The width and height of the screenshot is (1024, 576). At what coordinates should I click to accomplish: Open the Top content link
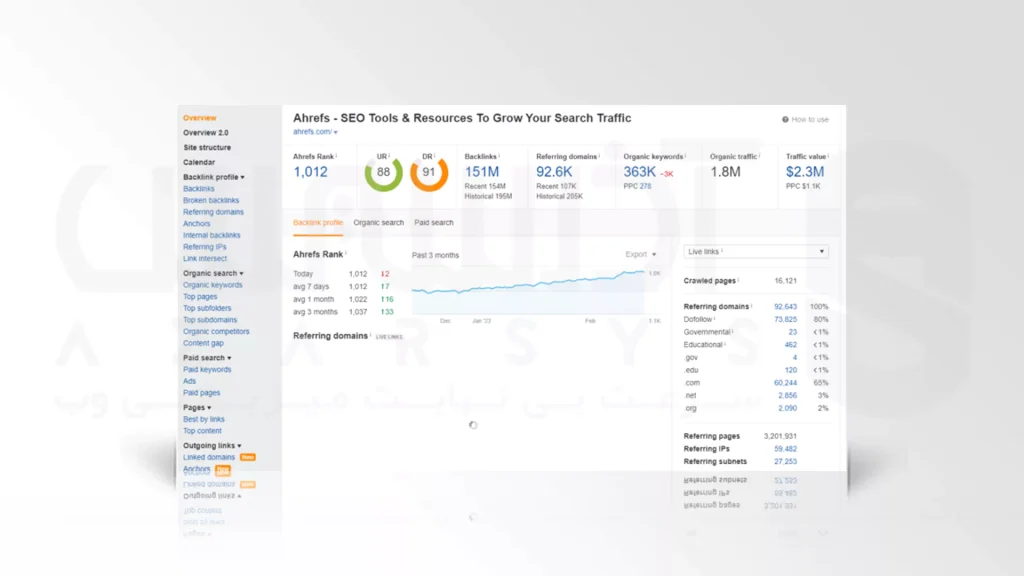(202, 431)
